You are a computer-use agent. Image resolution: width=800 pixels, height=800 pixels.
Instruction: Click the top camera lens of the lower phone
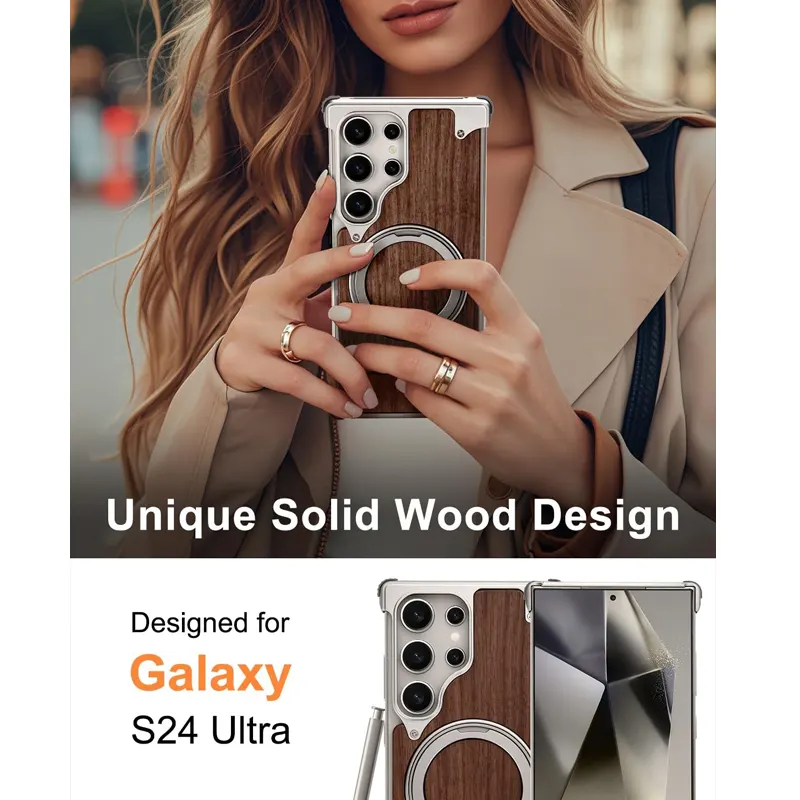tap(417, 615)
